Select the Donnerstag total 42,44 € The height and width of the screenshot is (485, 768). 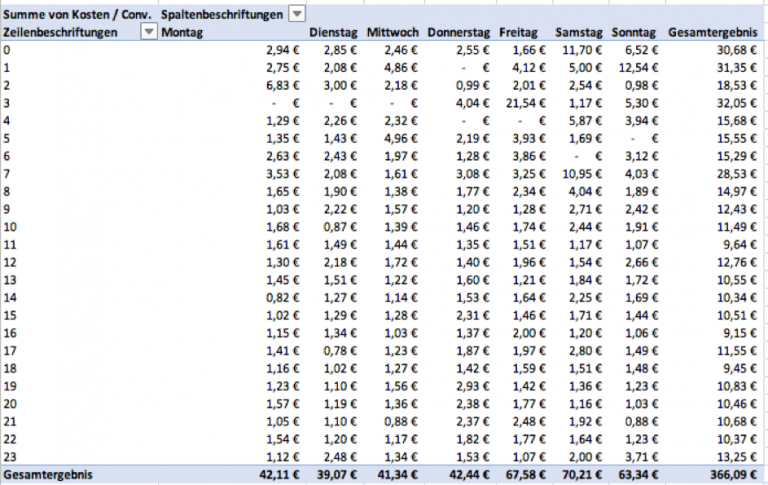tap(469, 475)
